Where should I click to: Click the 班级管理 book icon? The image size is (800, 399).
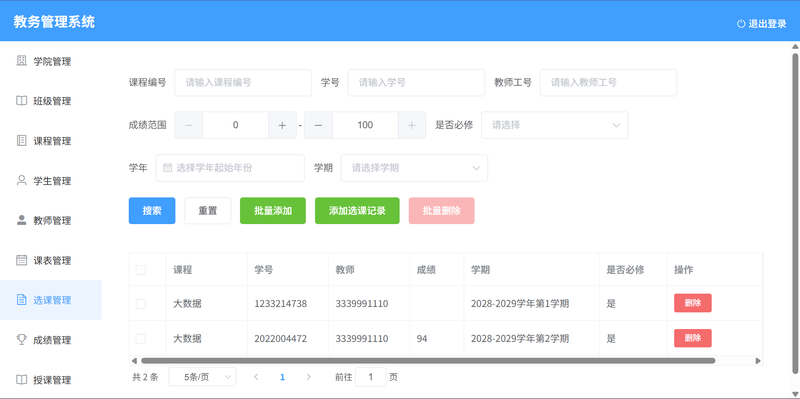click(x=21, y=101)
